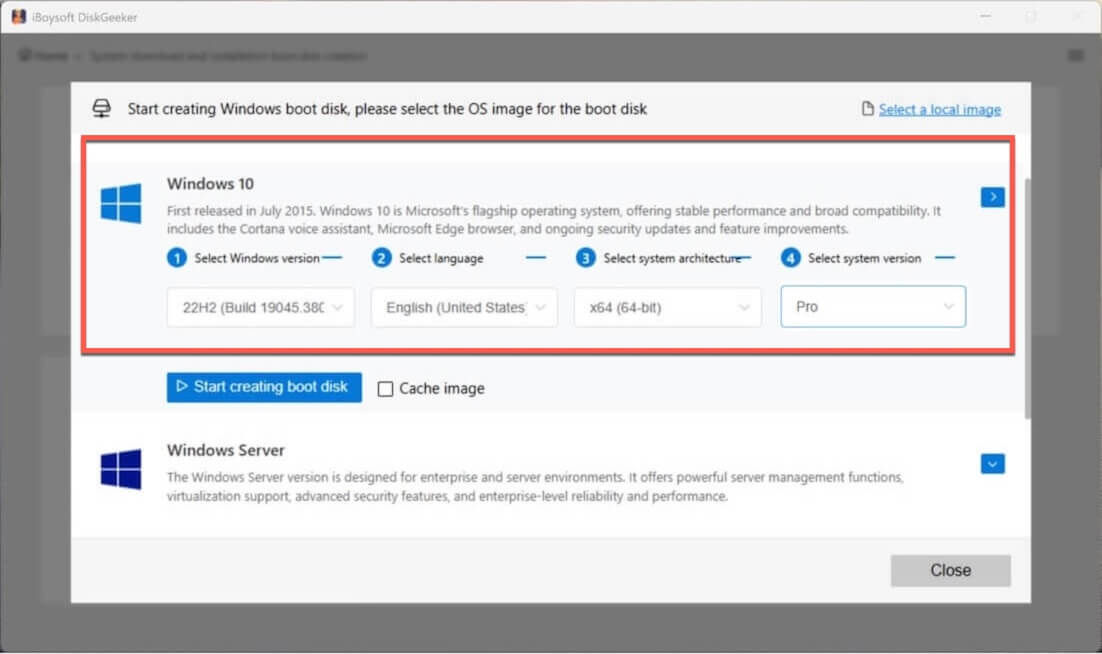
Task: Click the dialog's vertical scrollbar
Action: pos(1028,299)
